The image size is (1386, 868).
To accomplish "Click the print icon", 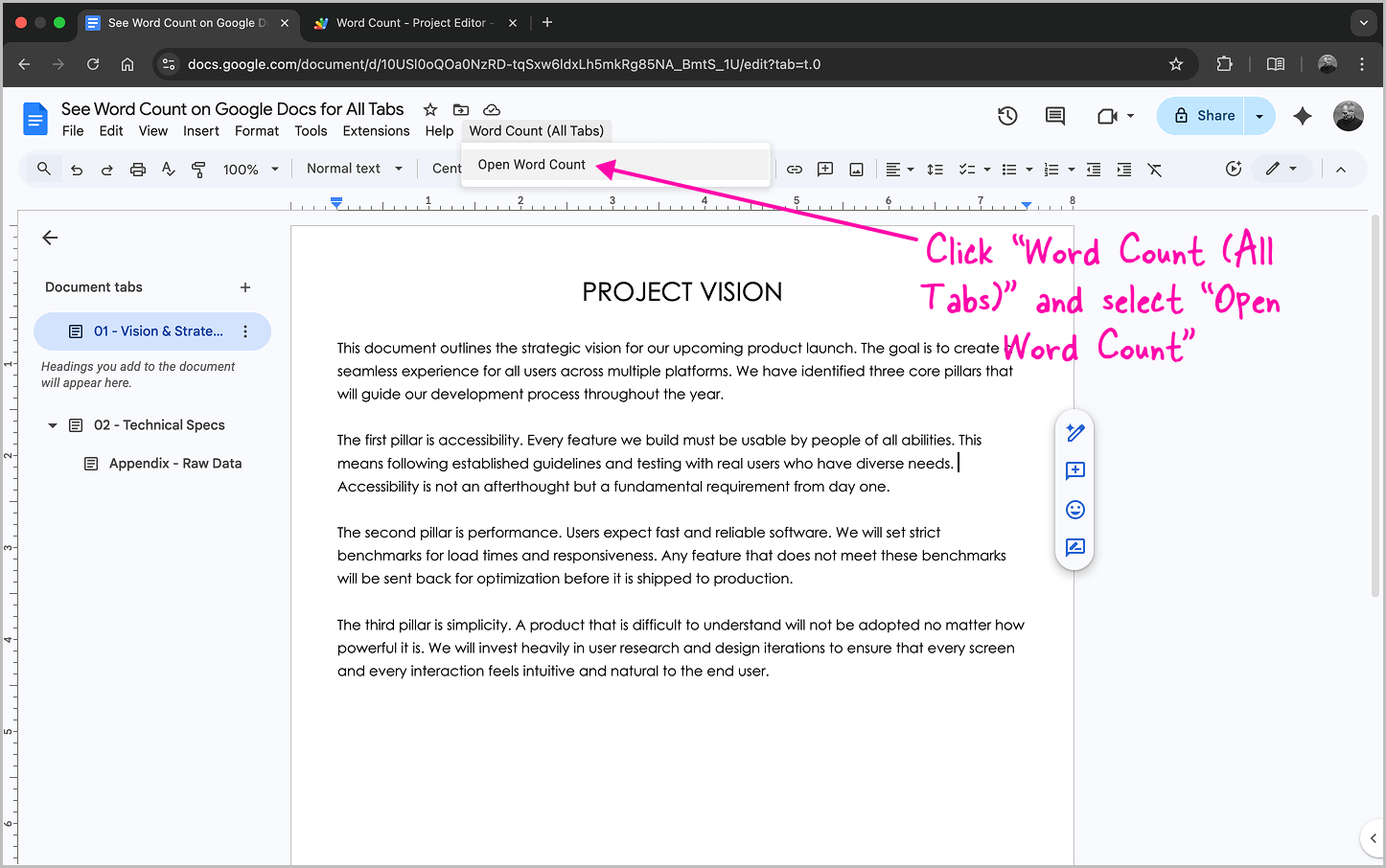I will [x=137, y=169].
